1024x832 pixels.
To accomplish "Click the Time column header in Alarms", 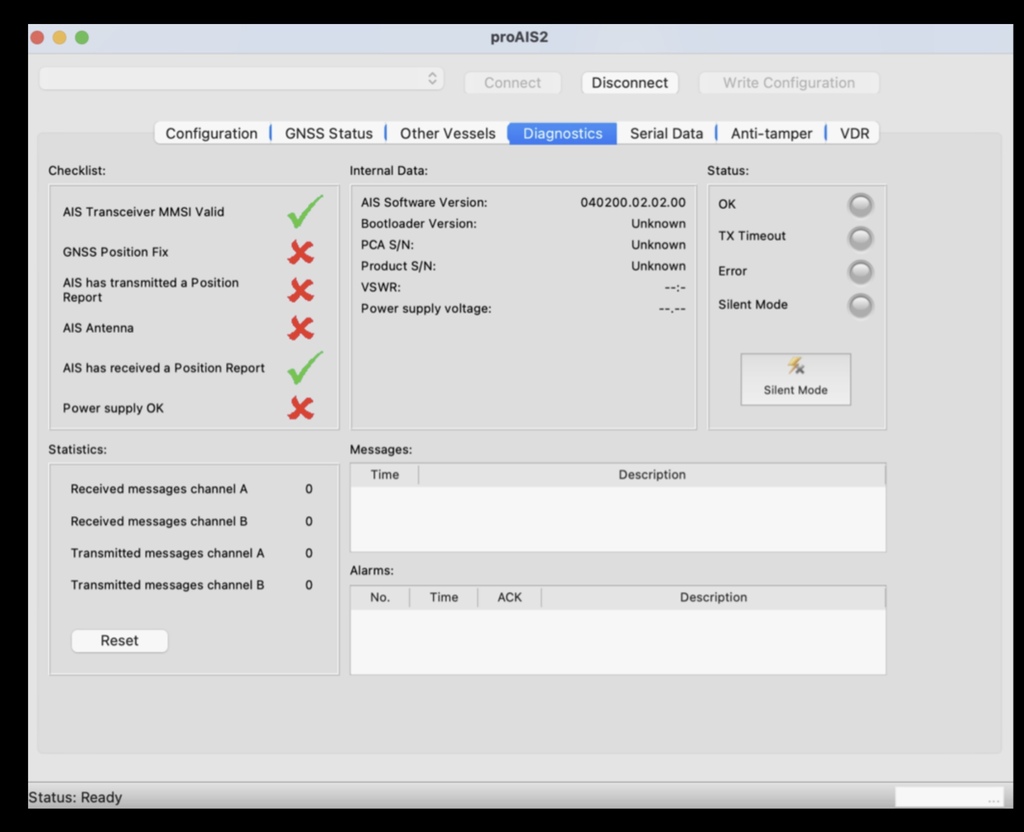I will tap(443, 598).
